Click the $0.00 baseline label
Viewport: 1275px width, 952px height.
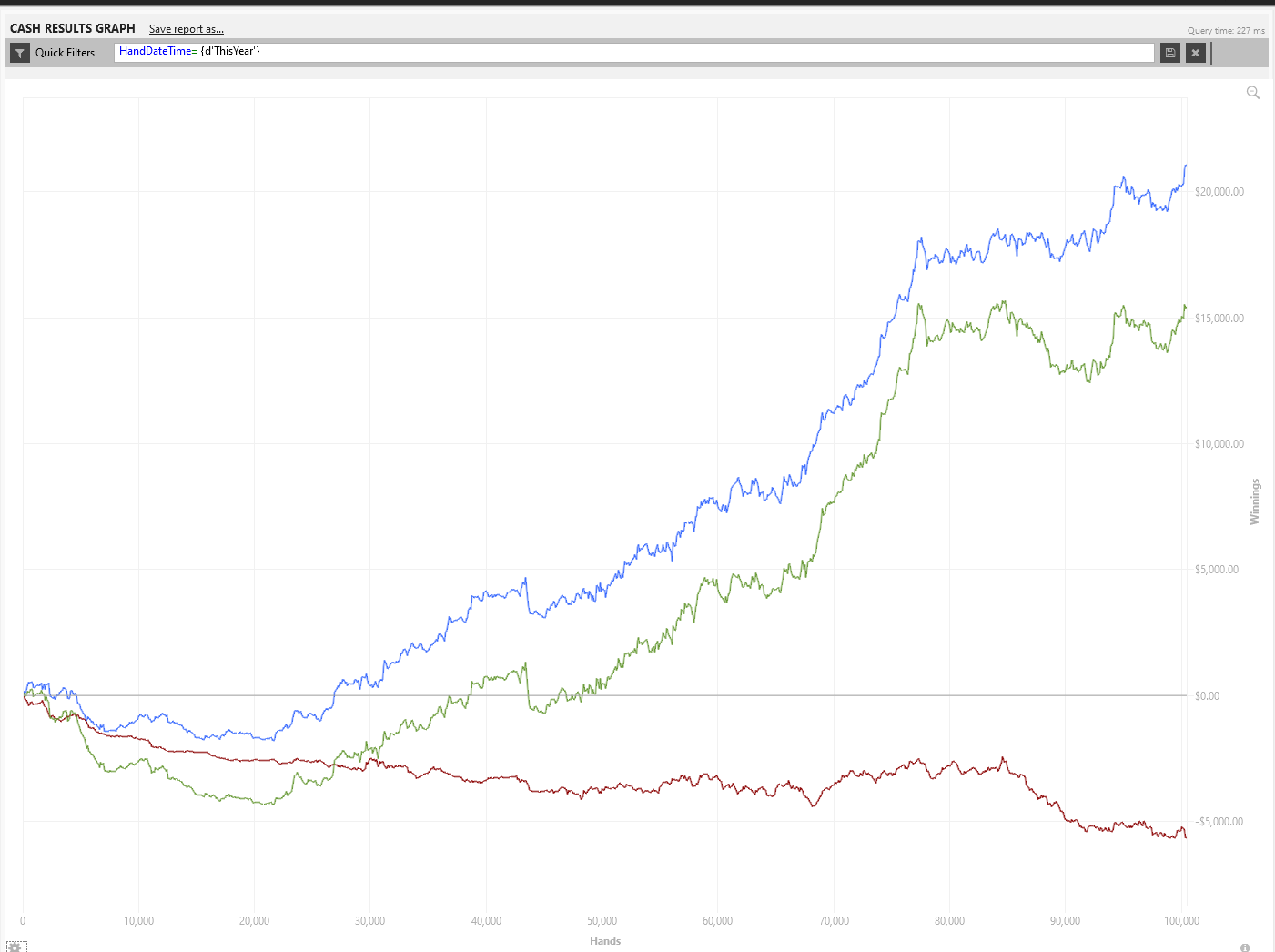pyautogui.click(x=1207, y=696)
